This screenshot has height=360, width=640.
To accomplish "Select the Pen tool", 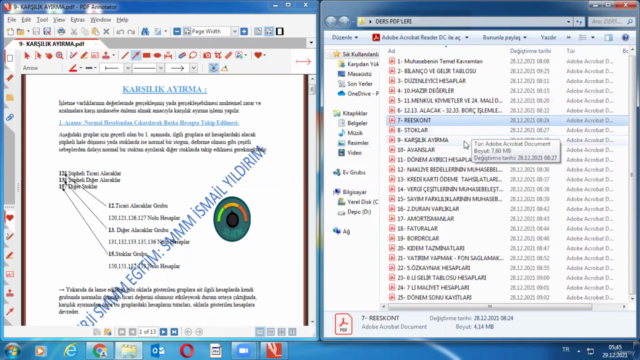I will pos(73,56).
